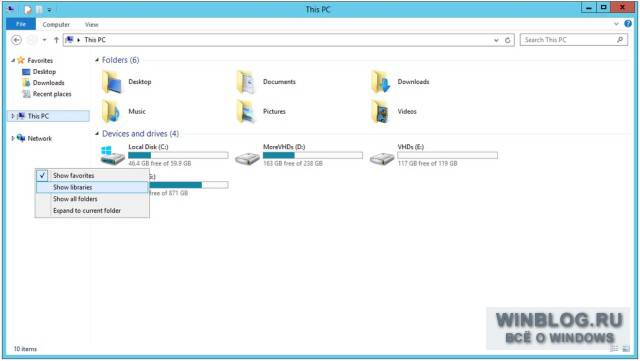Viewport: 640px width, 361px height.
Task: Click the Up one level arrow
Action: coord(56,40)
